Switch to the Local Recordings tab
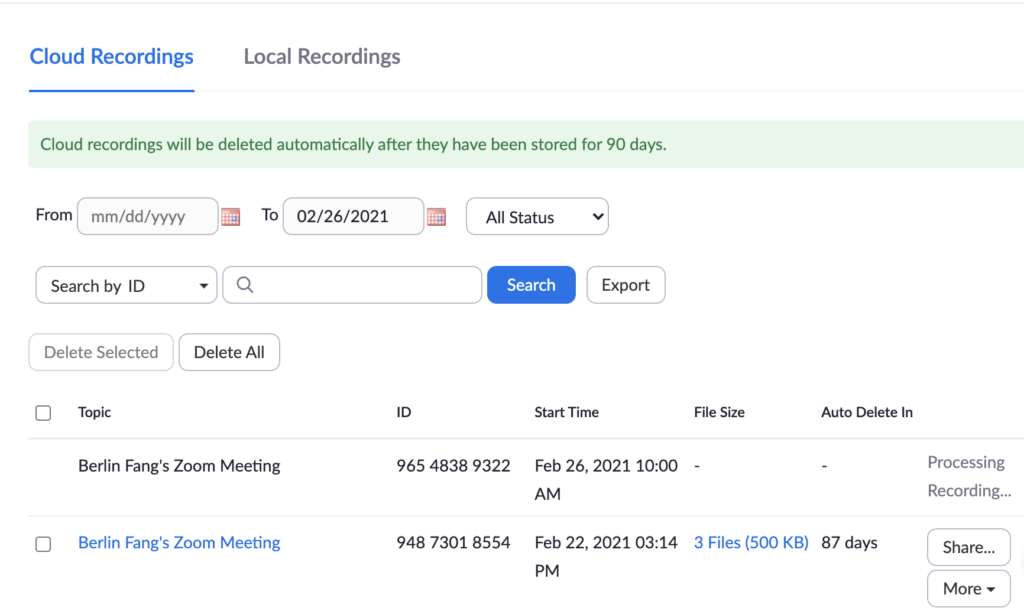The width and height of the screenshot is (1024, 611). click(322, 57)
